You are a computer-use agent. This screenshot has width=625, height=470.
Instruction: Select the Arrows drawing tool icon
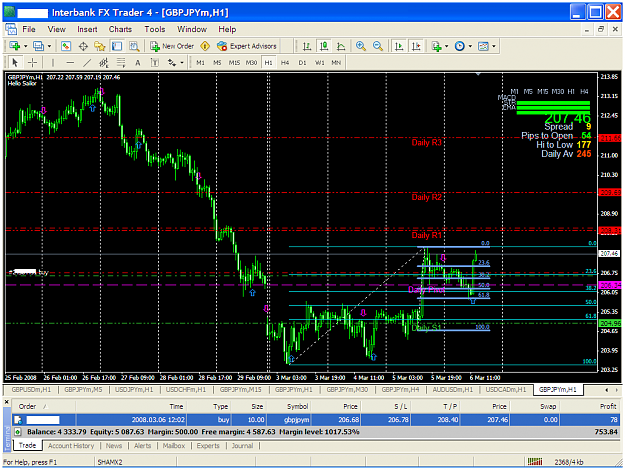click(172, 63)
